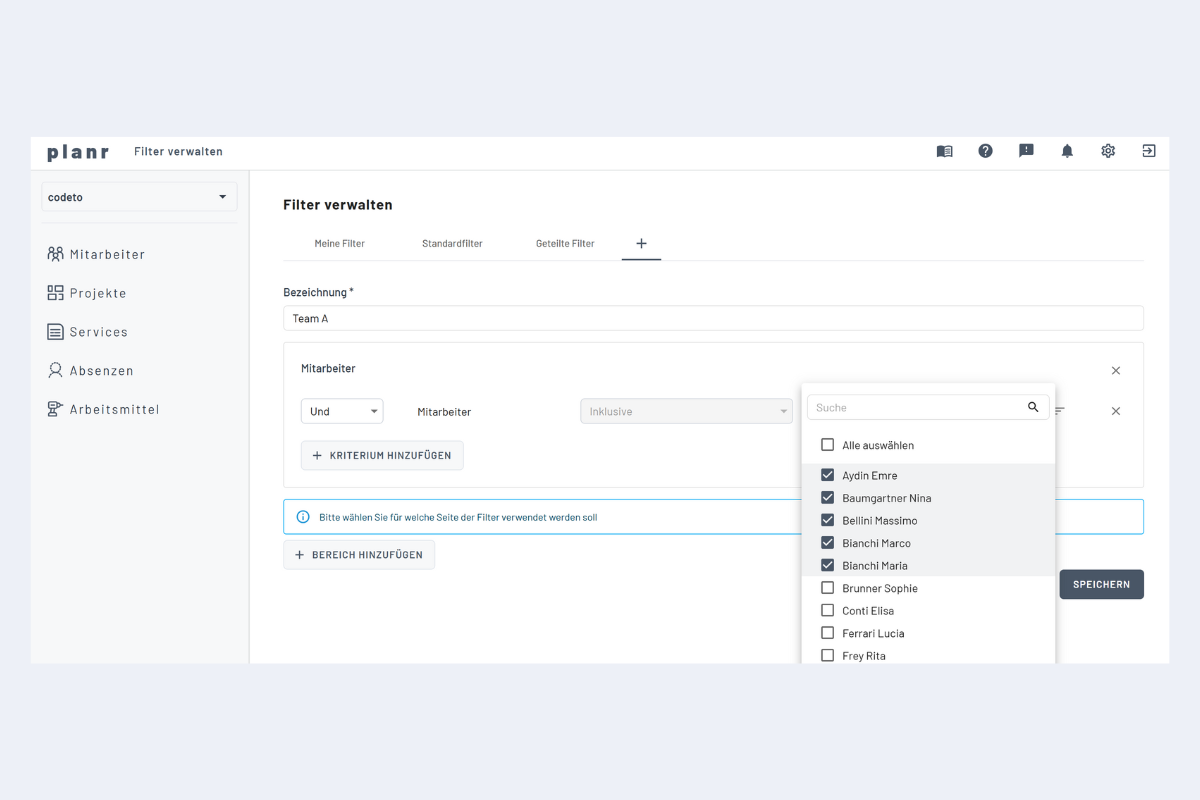The width and height of the screenshot is (1200, 800).
Task: Open notifications bell icon
Action: click(1067, 151)
